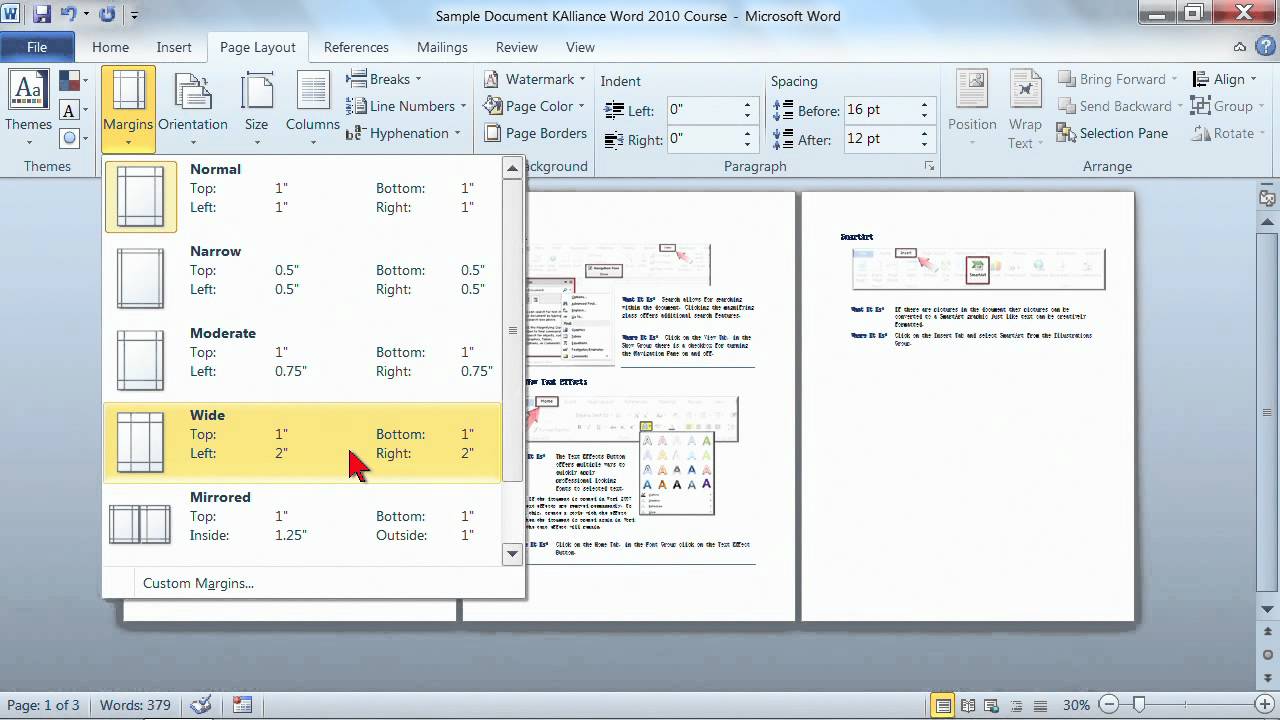Switch to the Review tab
This screenshot has width=1280, height=720.
click(517, 47)
